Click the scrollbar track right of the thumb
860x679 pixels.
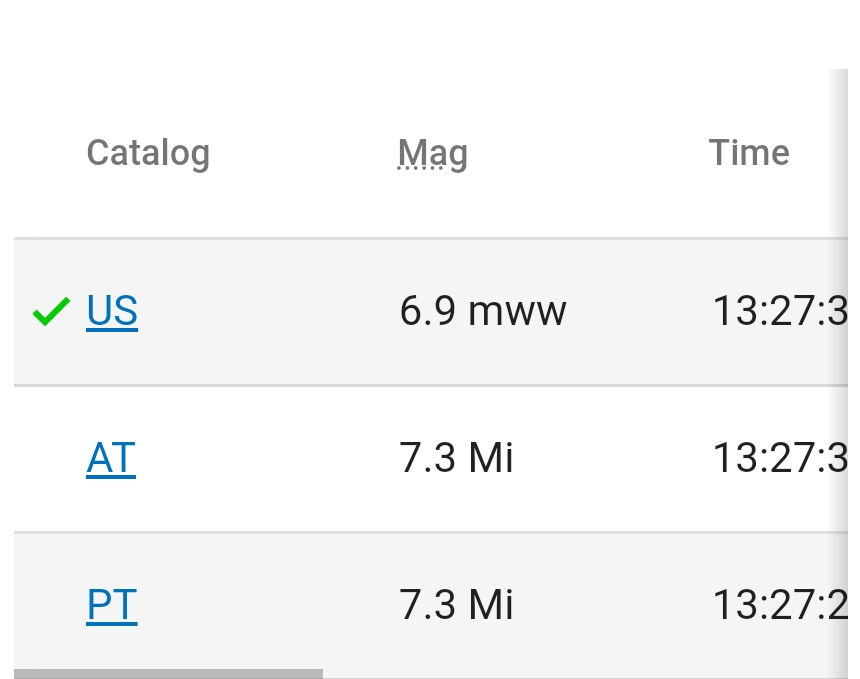580,674
